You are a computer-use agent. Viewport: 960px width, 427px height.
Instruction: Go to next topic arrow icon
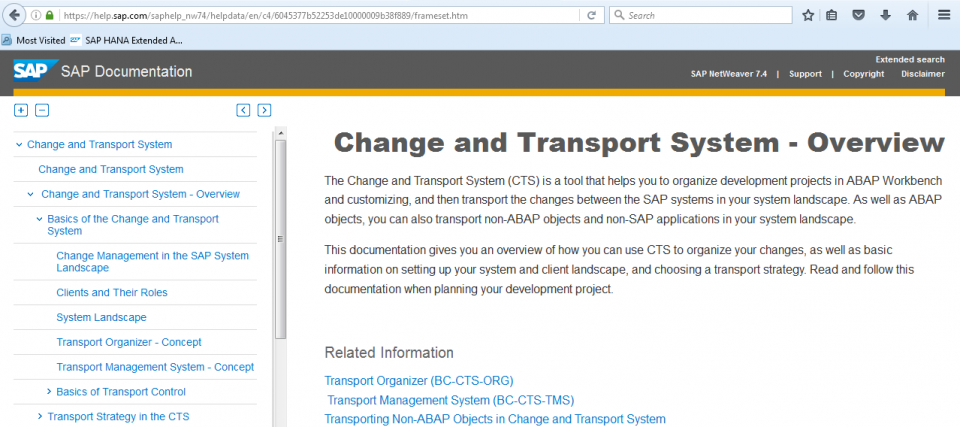coord(264,110)
